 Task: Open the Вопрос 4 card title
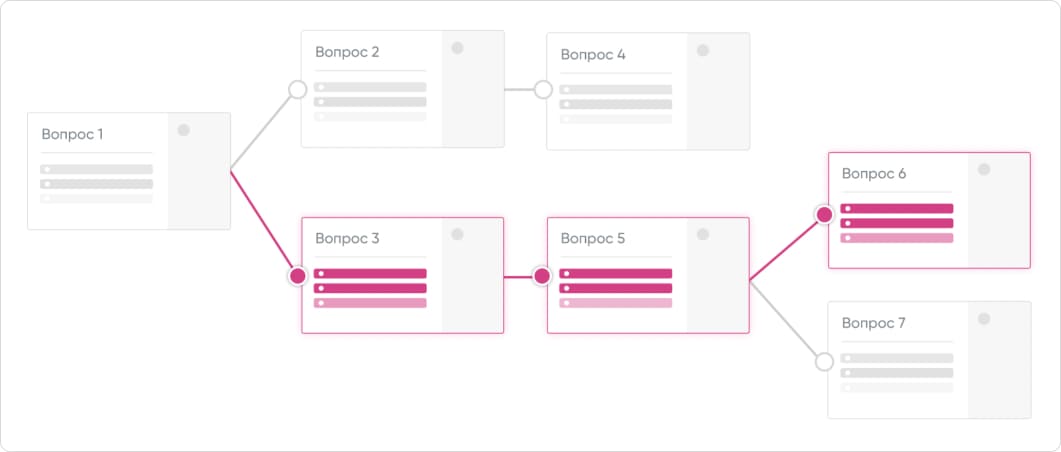593,55
